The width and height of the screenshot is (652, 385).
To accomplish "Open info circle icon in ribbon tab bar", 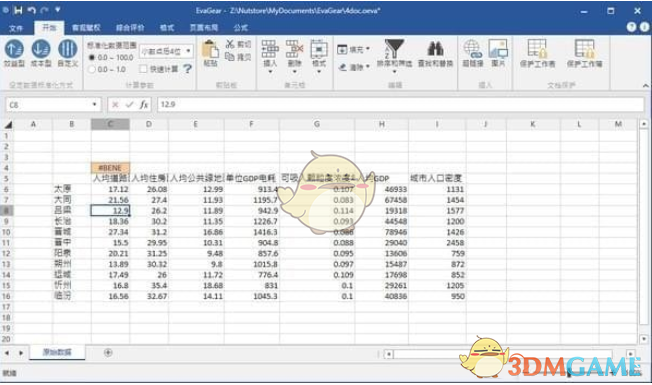I will click(645, 27).
